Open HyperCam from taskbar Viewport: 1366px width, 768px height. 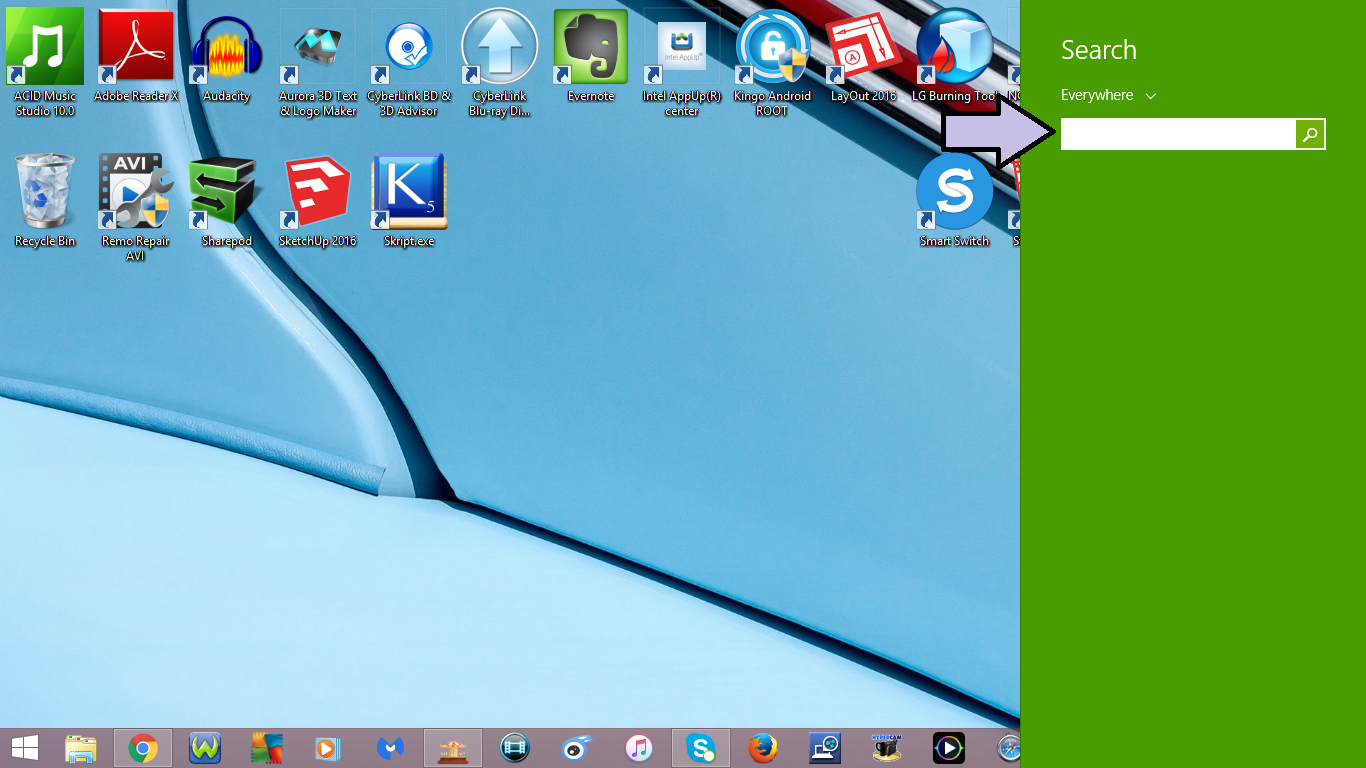[887, 748]
